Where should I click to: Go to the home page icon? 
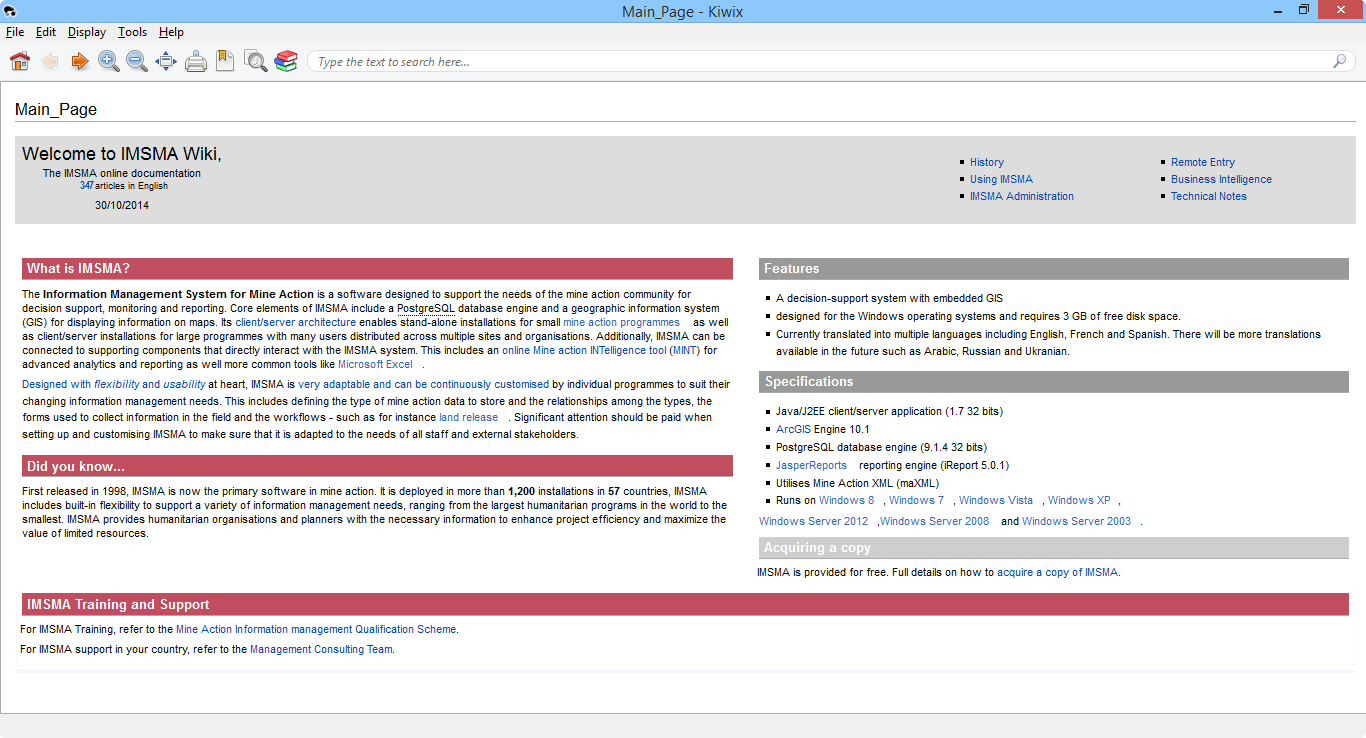tap(20, 62)
